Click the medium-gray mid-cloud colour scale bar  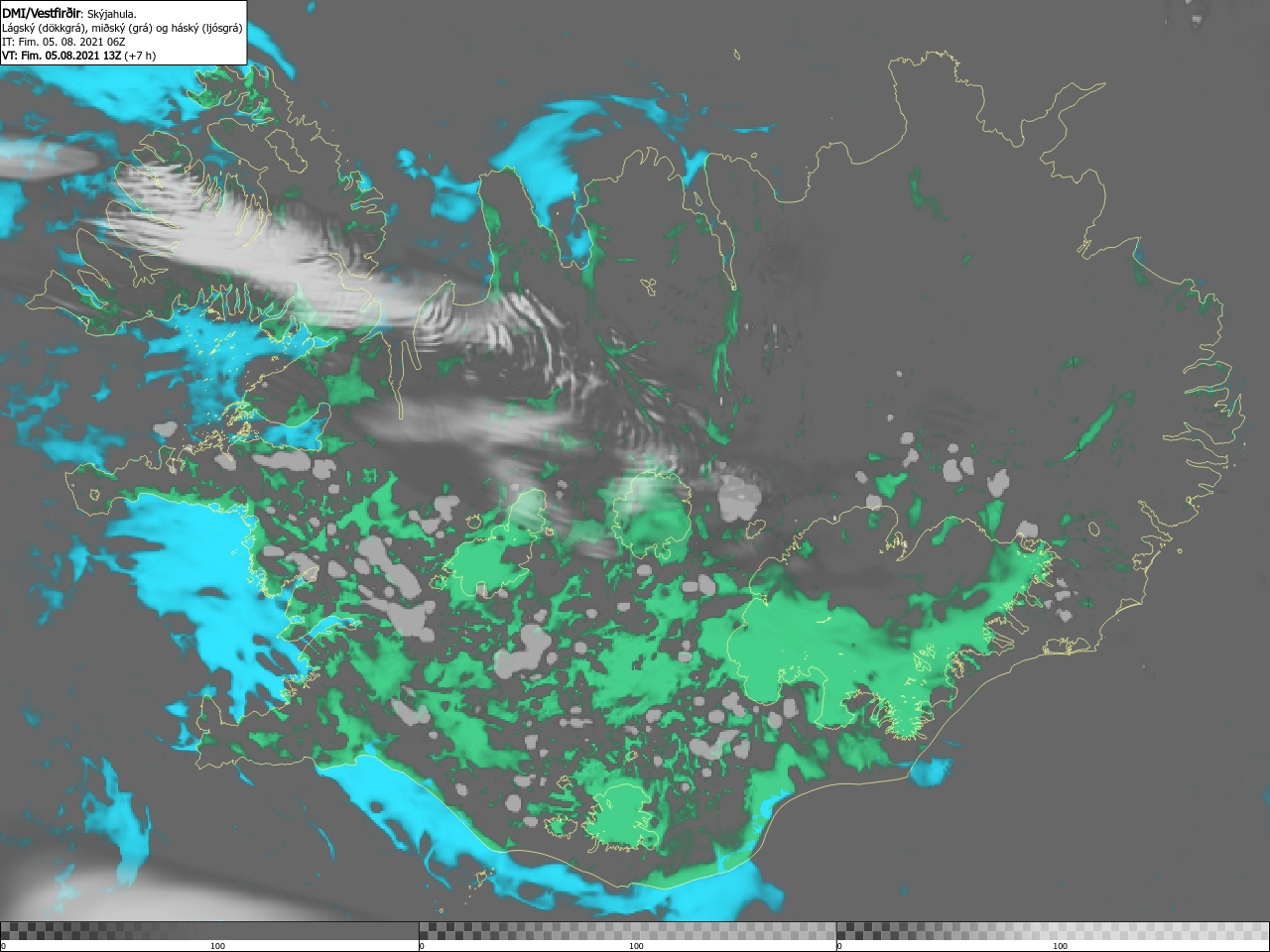(627, 930)
